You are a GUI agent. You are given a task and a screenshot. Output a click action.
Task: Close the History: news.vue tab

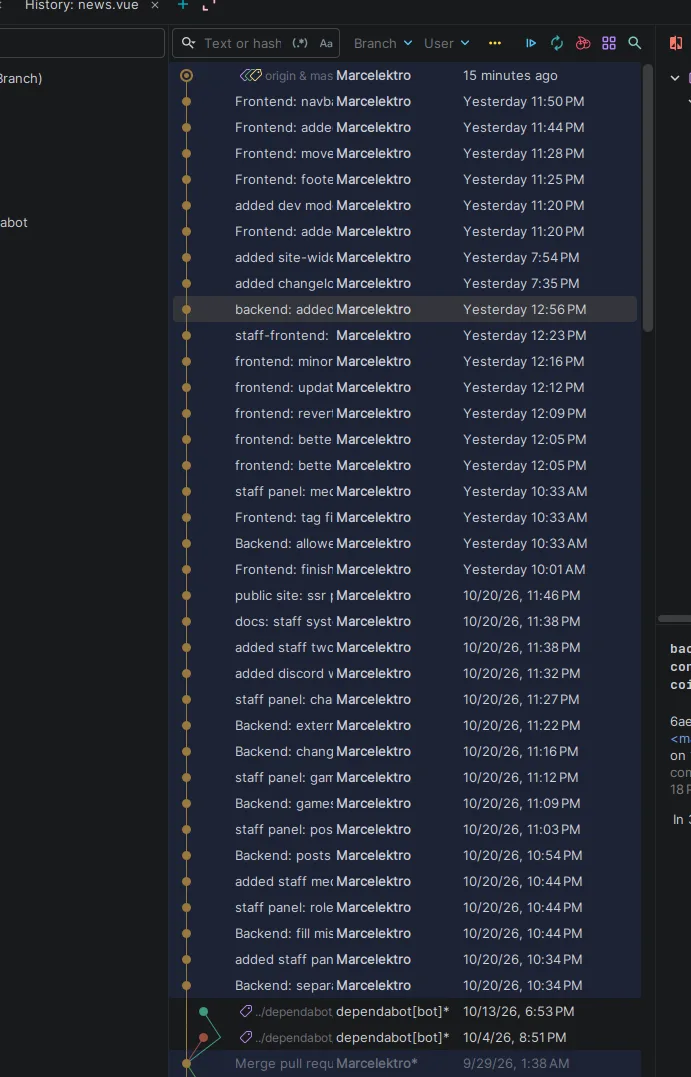[x=155, y=5]
